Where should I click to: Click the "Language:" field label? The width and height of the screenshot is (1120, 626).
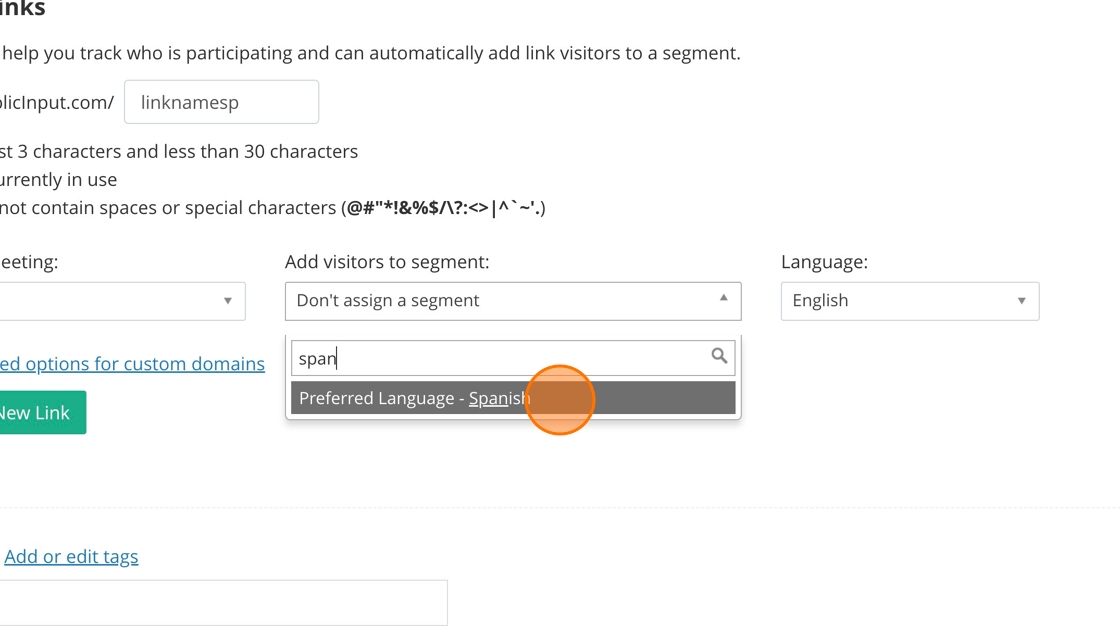pyautogui.click(x=824, y=262)
